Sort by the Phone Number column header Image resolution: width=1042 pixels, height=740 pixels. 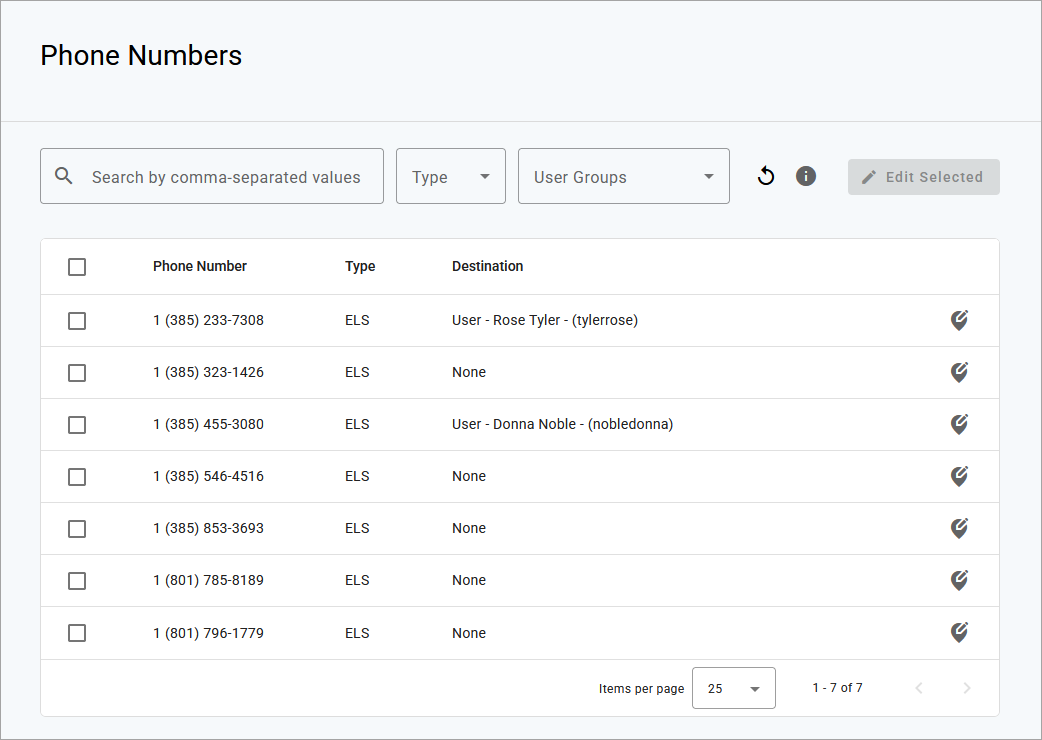199,266
